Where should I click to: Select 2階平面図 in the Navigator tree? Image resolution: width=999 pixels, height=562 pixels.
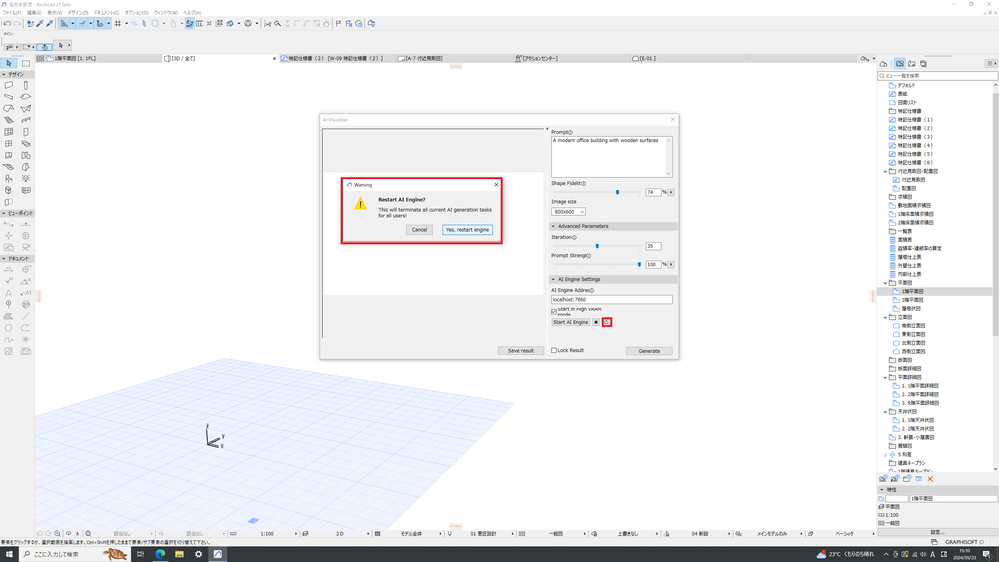pos(912,300)
